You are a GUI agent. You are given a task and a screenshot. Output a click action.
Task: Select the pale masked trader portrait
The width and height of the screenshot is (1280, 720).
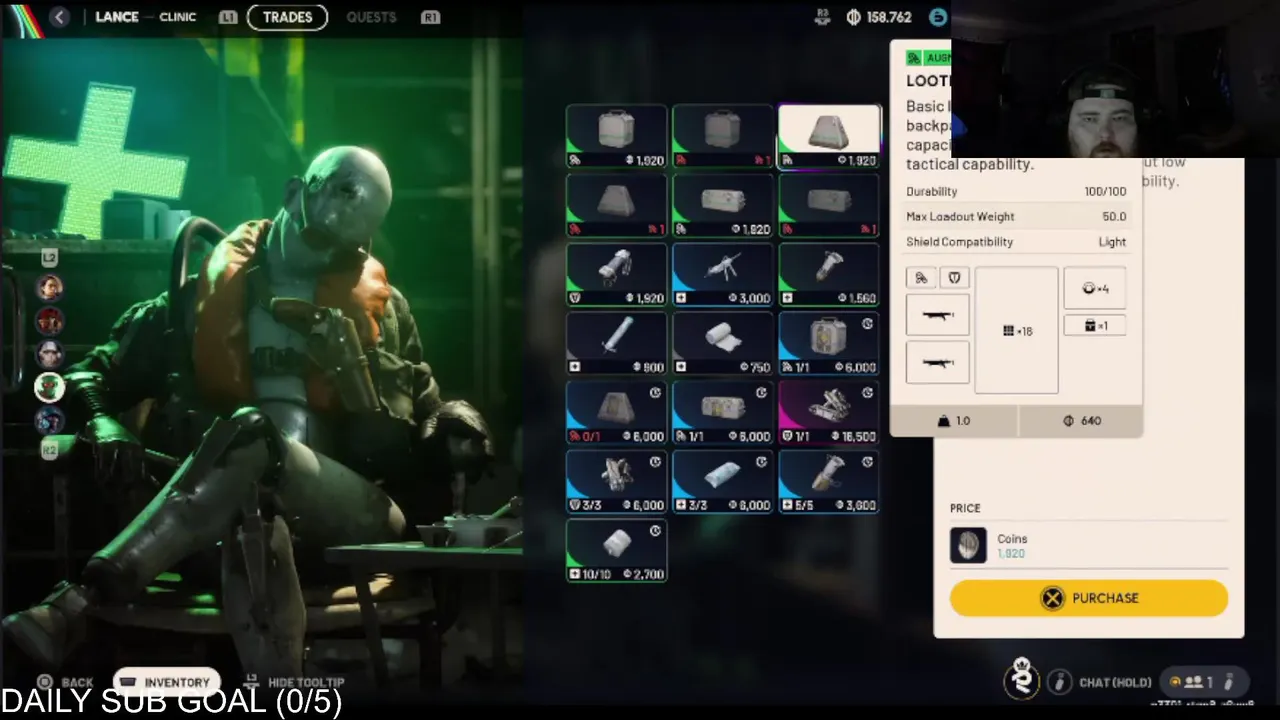49,354
